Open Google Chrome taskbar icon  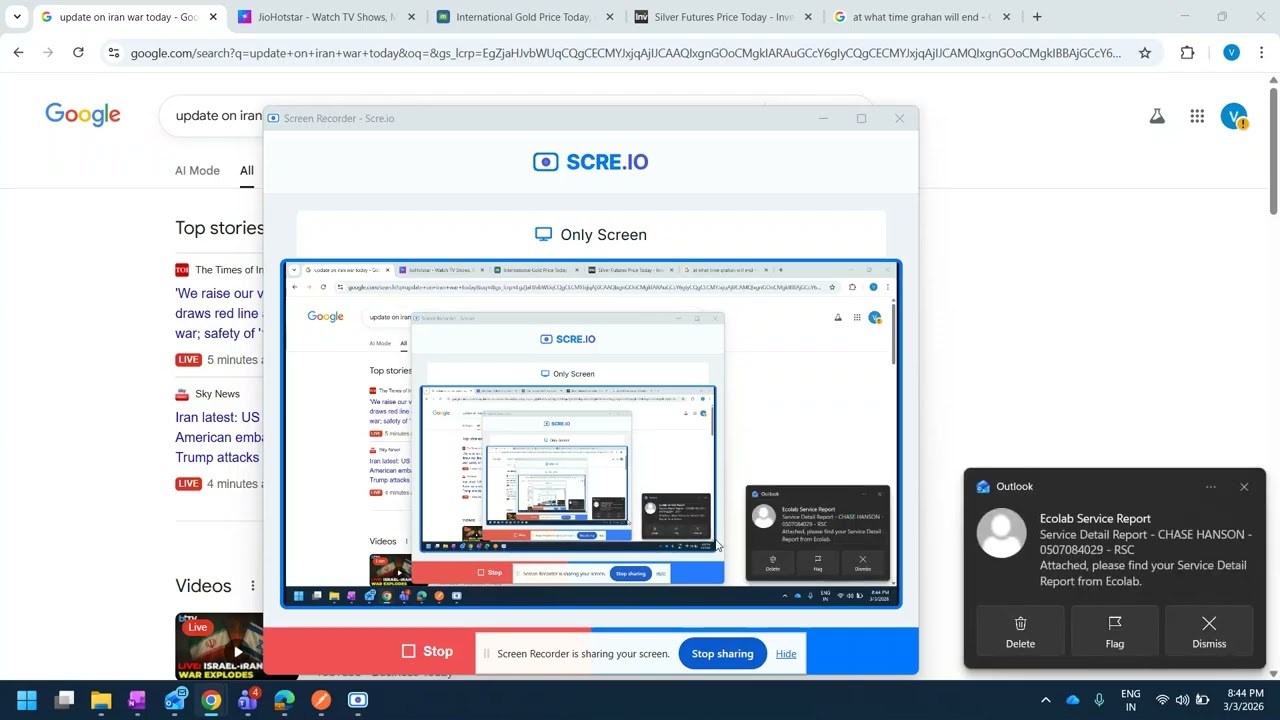click(210, 700)
